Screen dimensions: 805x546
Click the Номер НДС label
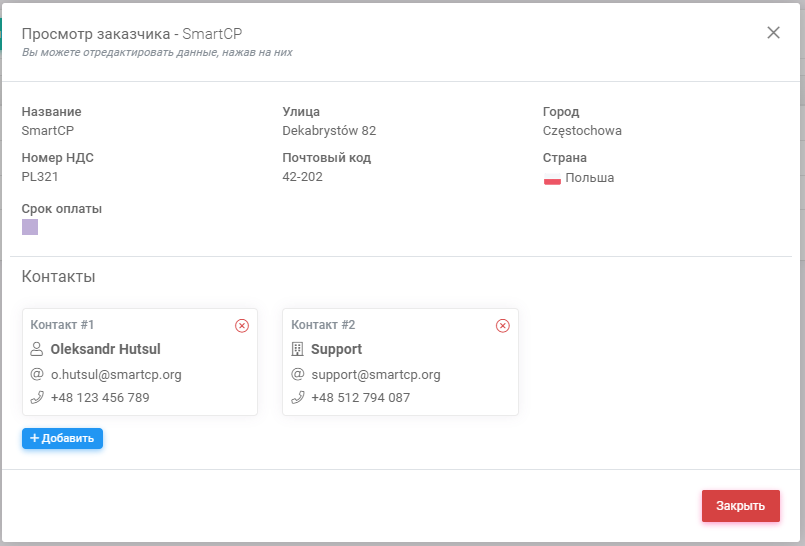[58, 158]
